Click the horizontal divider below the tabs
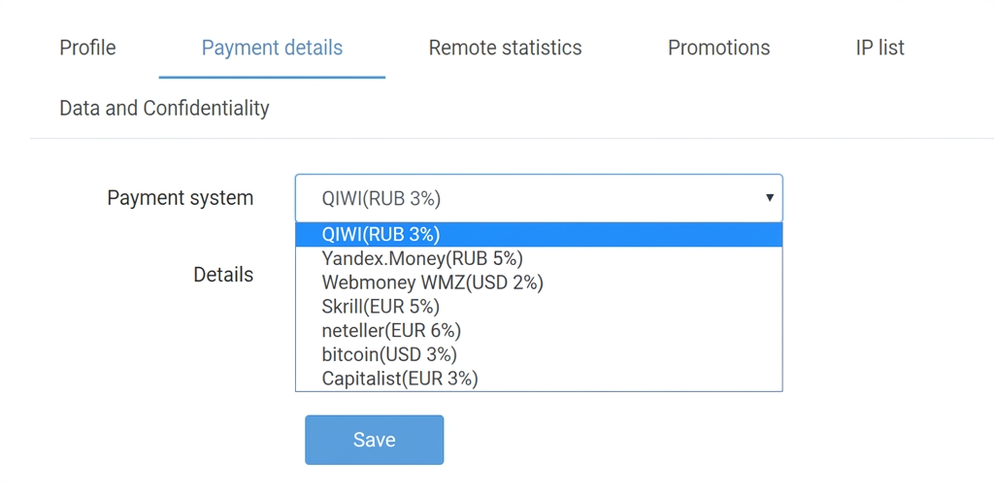This screenshot has height=484, width=994. (x=512, y=138)
